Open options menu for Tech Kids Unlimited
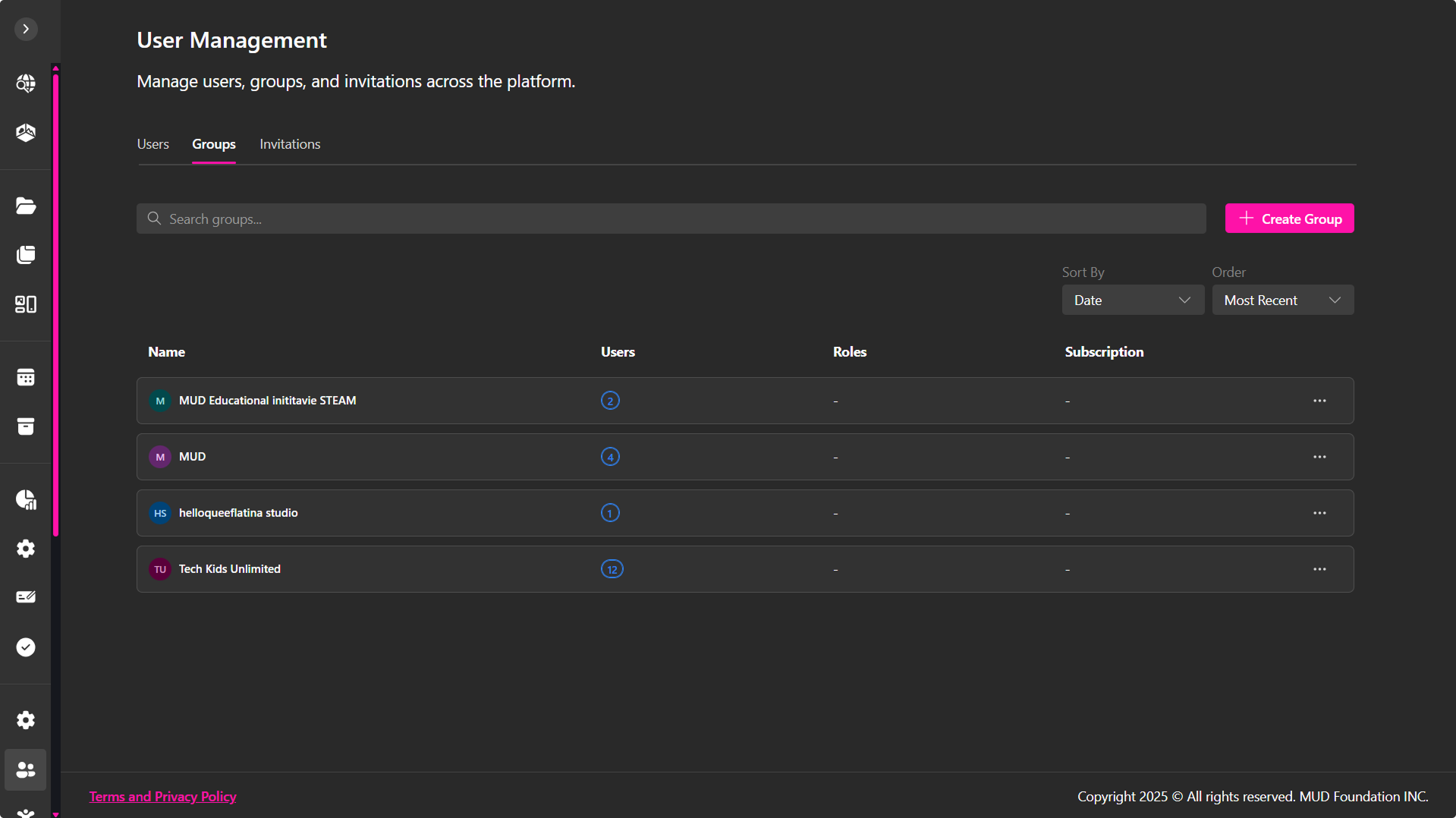The image size is (1456, 818). pos(1319,569)
